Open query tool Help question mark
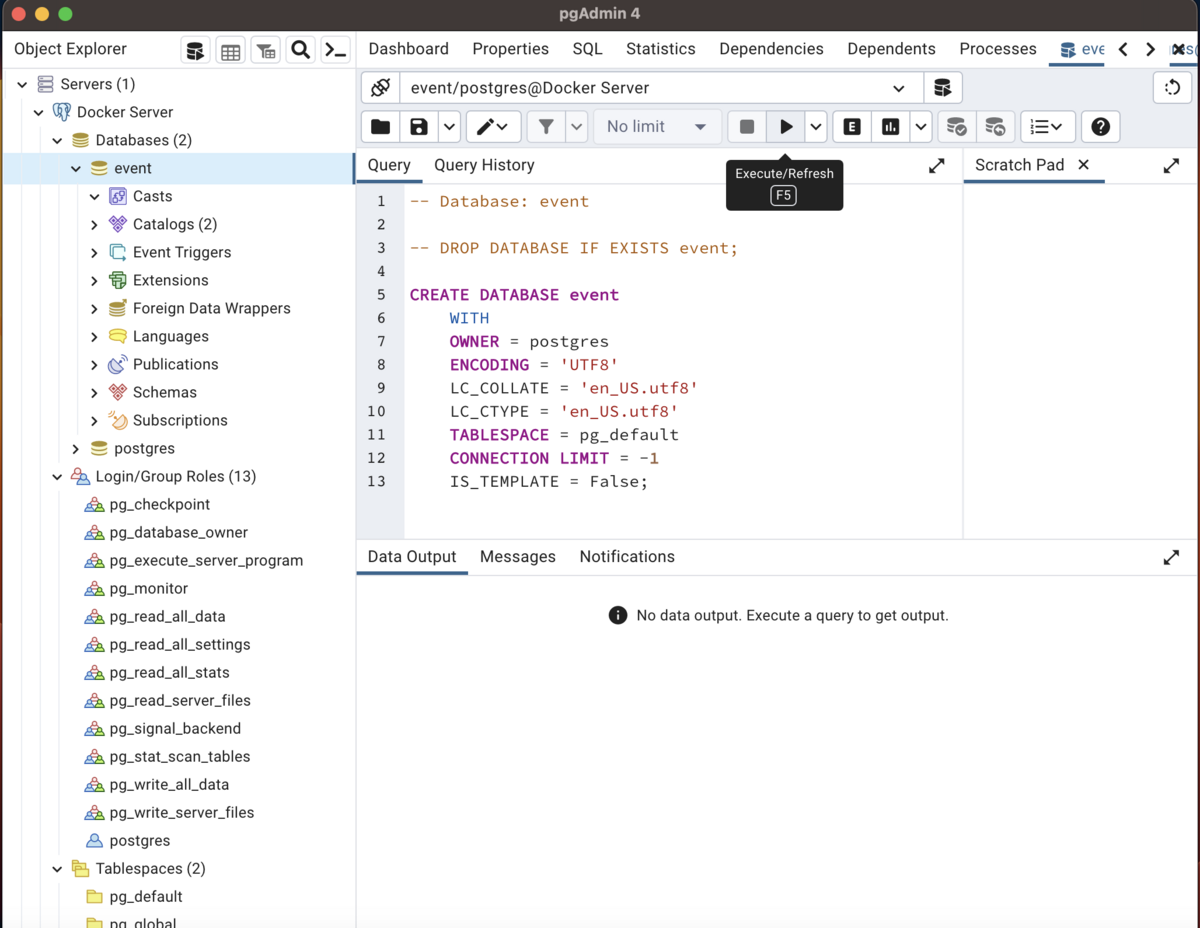 [1100, 127]
